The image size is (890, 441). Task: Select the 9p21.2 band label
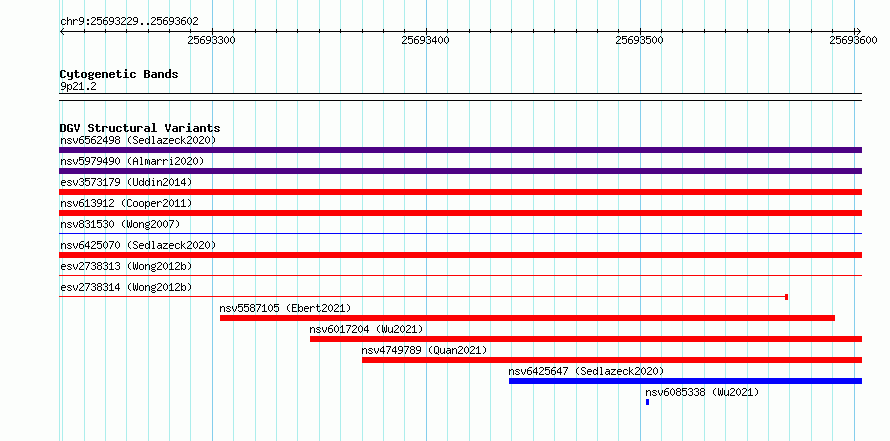(78, 86)
